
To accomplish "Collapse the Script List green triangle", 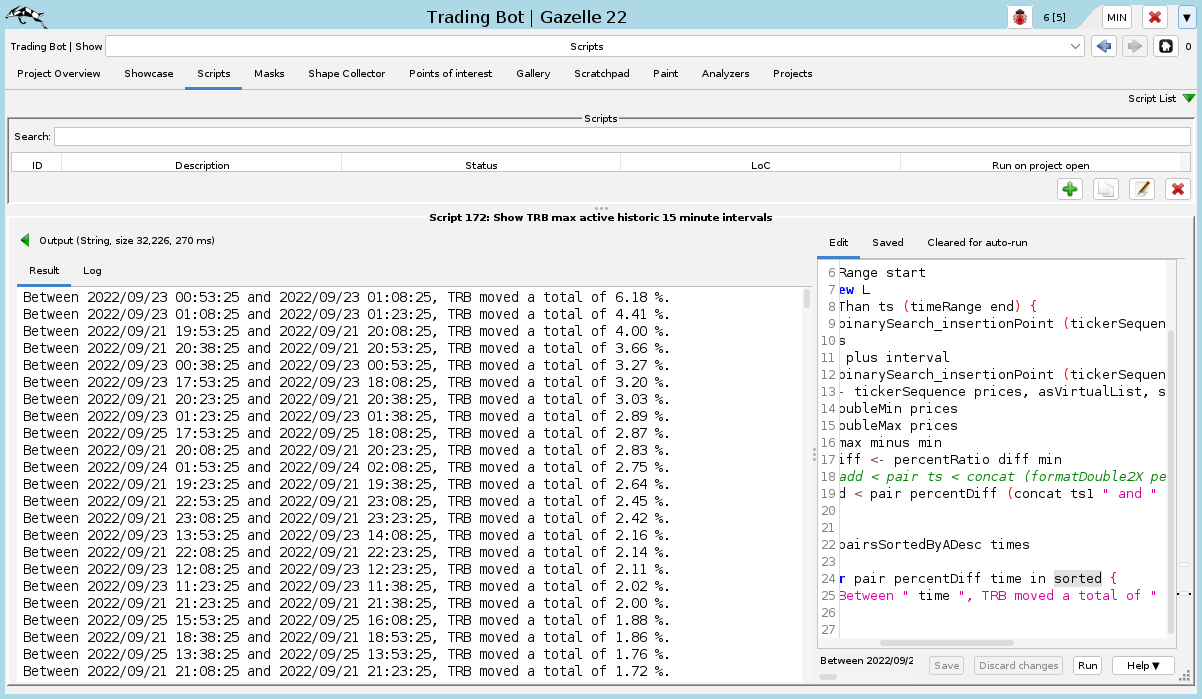I will coord(1188,98).
